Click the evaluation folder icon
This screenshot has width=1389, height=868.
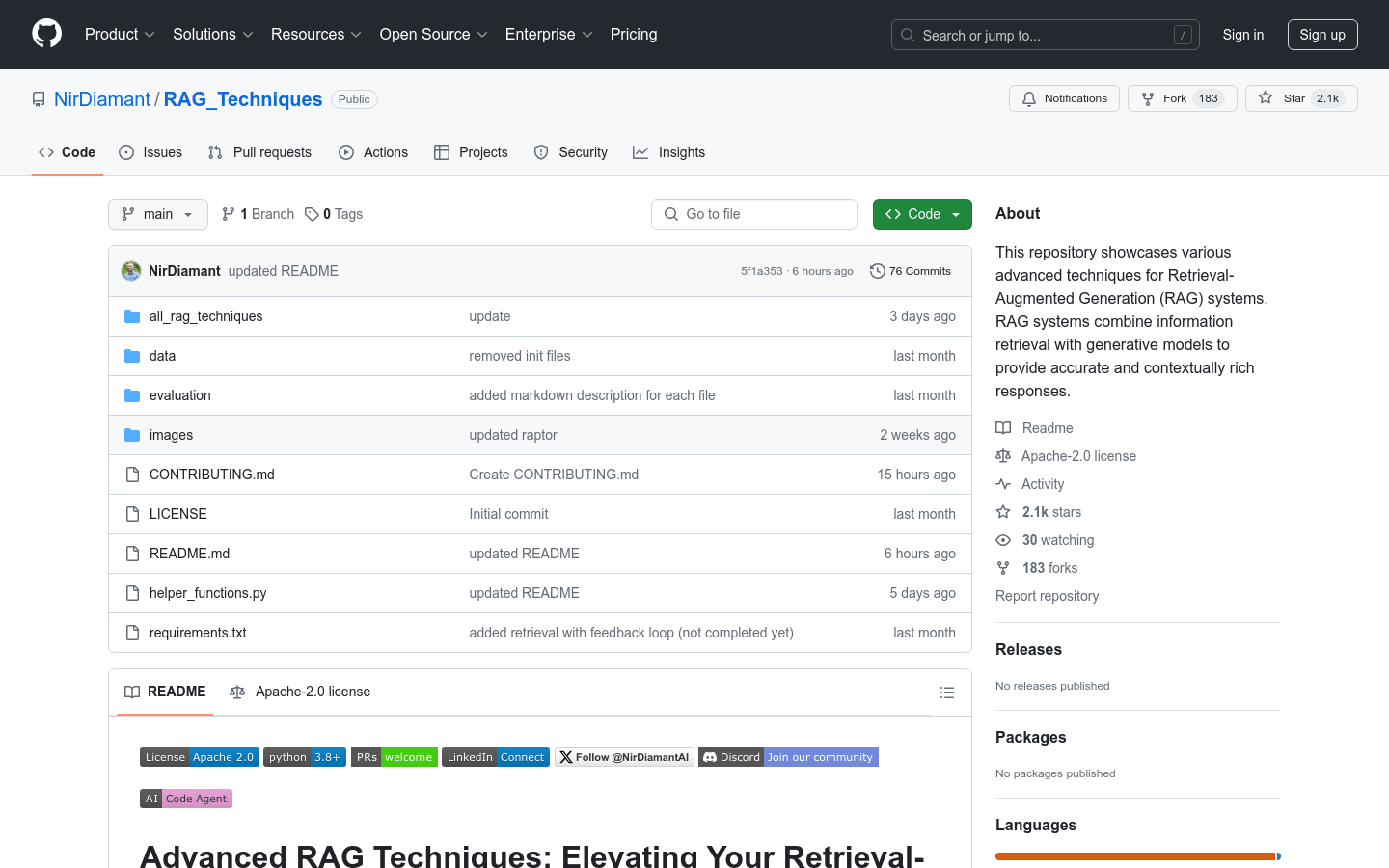tap(132, 395)
